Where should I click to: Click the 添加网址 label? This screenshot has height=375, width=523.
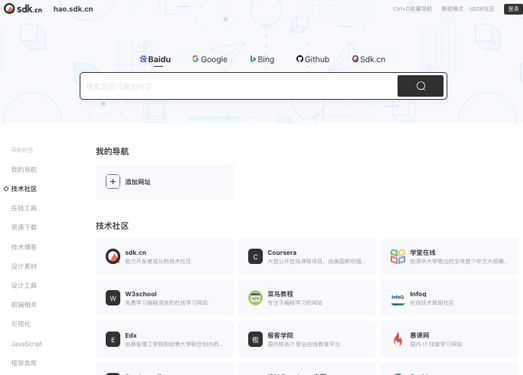138,182
